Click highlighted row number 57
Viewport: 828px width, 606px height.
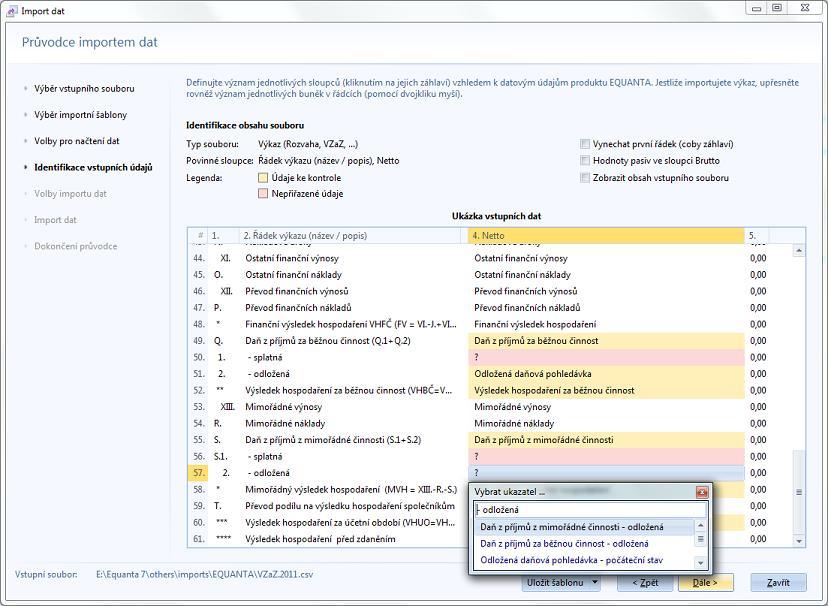(x=198, y=473)
